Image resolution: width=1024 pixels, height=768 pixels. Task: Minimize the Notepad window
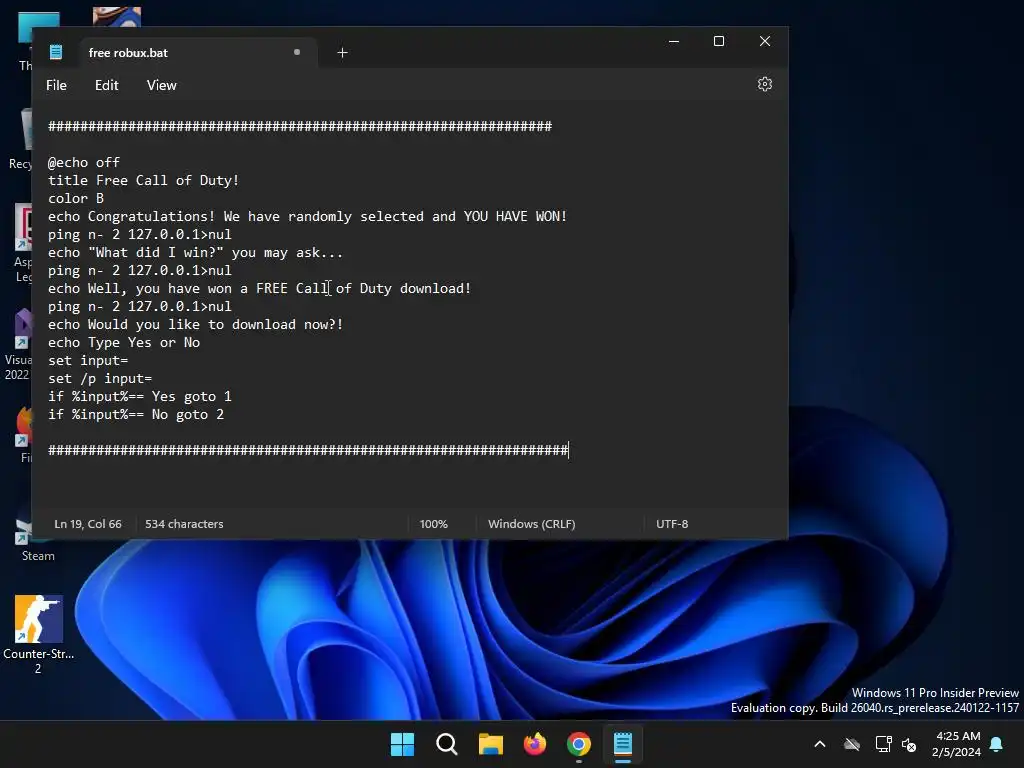674,41
